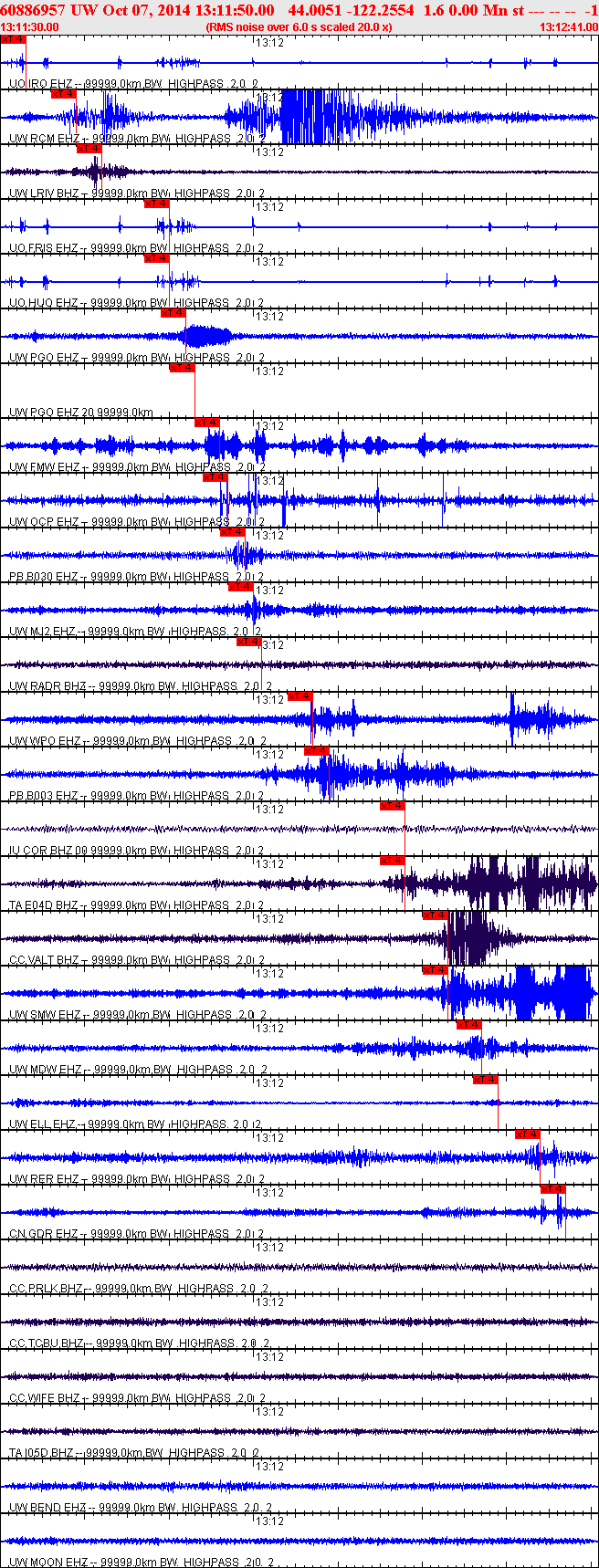Click the station label 'UW ELL EHZ'

coord(42,1124)
